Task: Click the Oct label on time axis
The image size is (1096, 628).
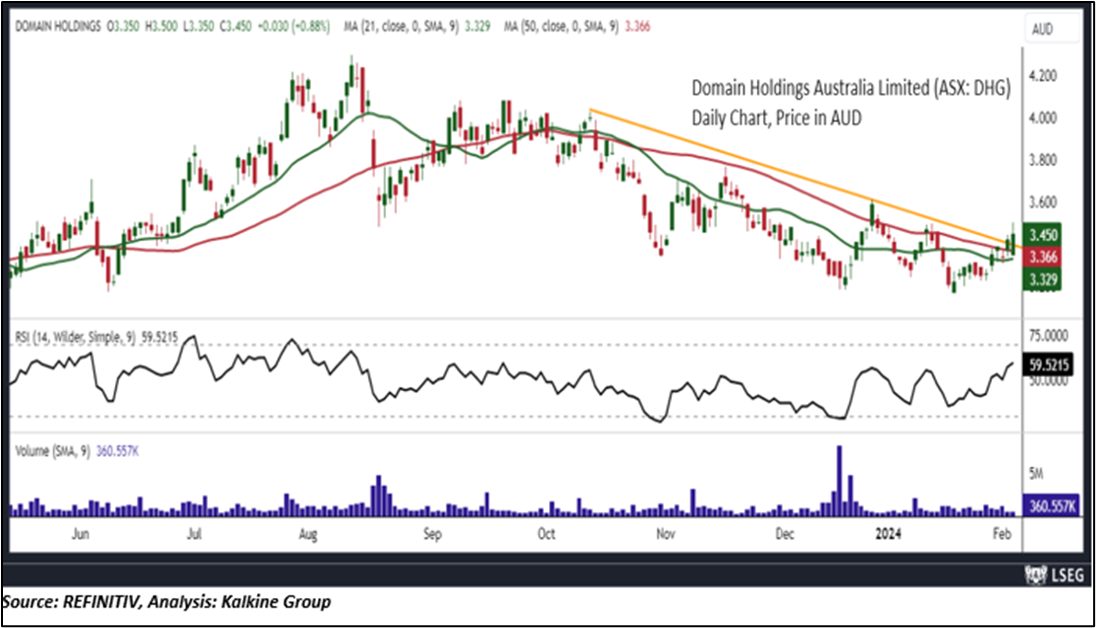Action: (x=546, y=534)
